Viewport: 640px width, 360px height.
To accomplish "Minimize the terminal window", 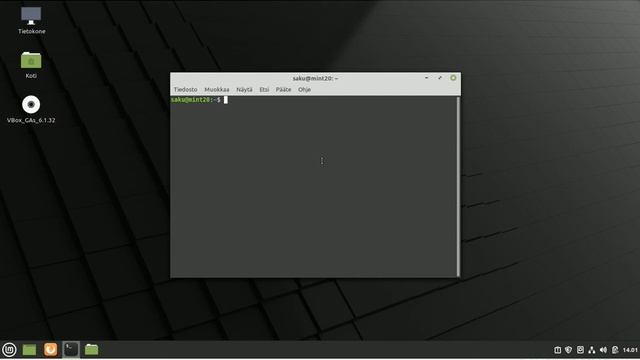I will tap(426, 78).
